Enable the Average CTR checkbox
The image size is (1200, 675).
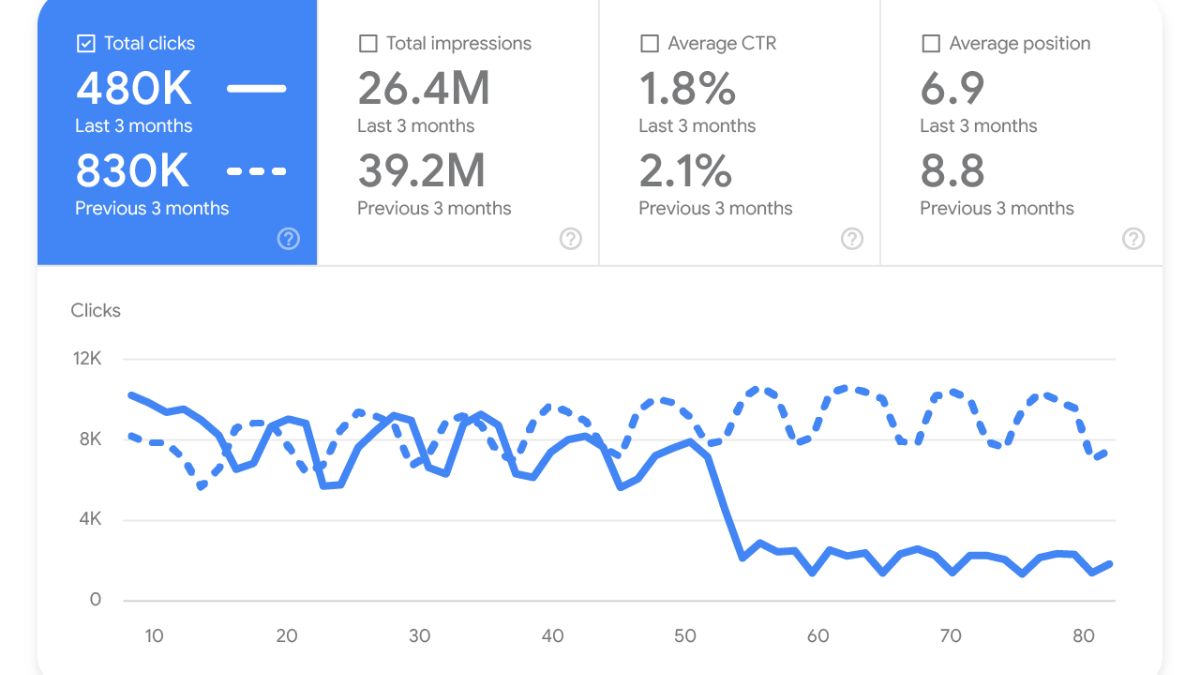[649, 43]
